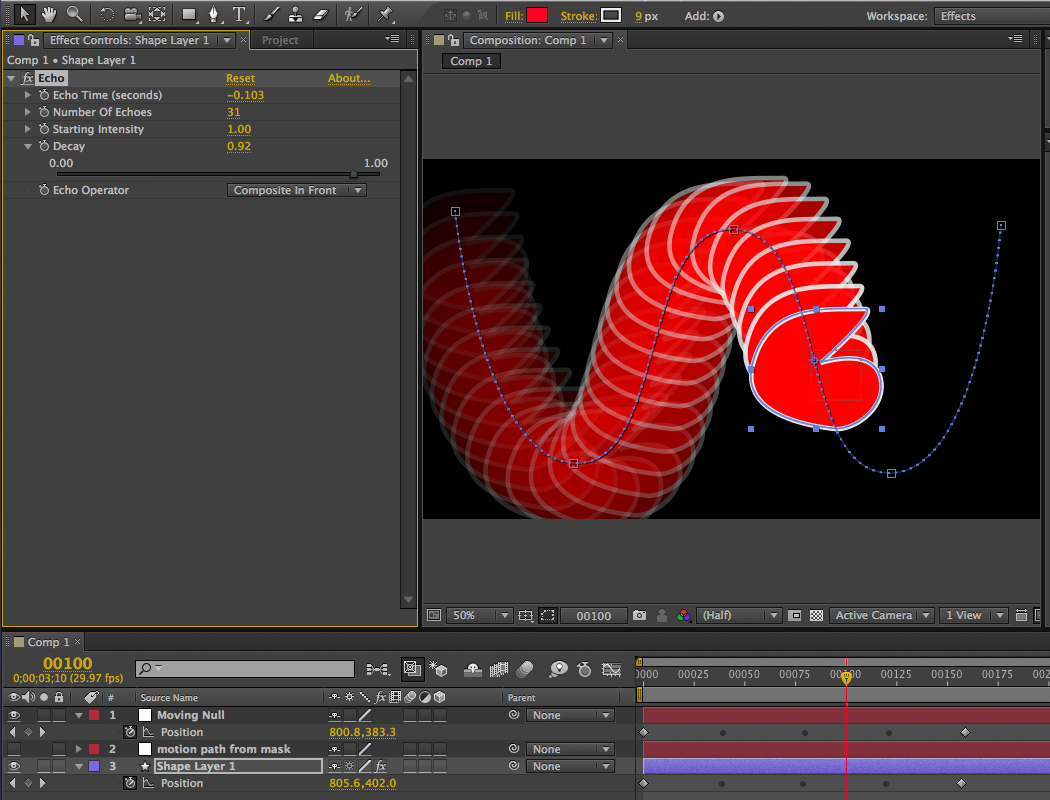The height and width of the screenshot is (800, 1050).
Task: Expand the motion path from mask layer
Action: point(79,749)
